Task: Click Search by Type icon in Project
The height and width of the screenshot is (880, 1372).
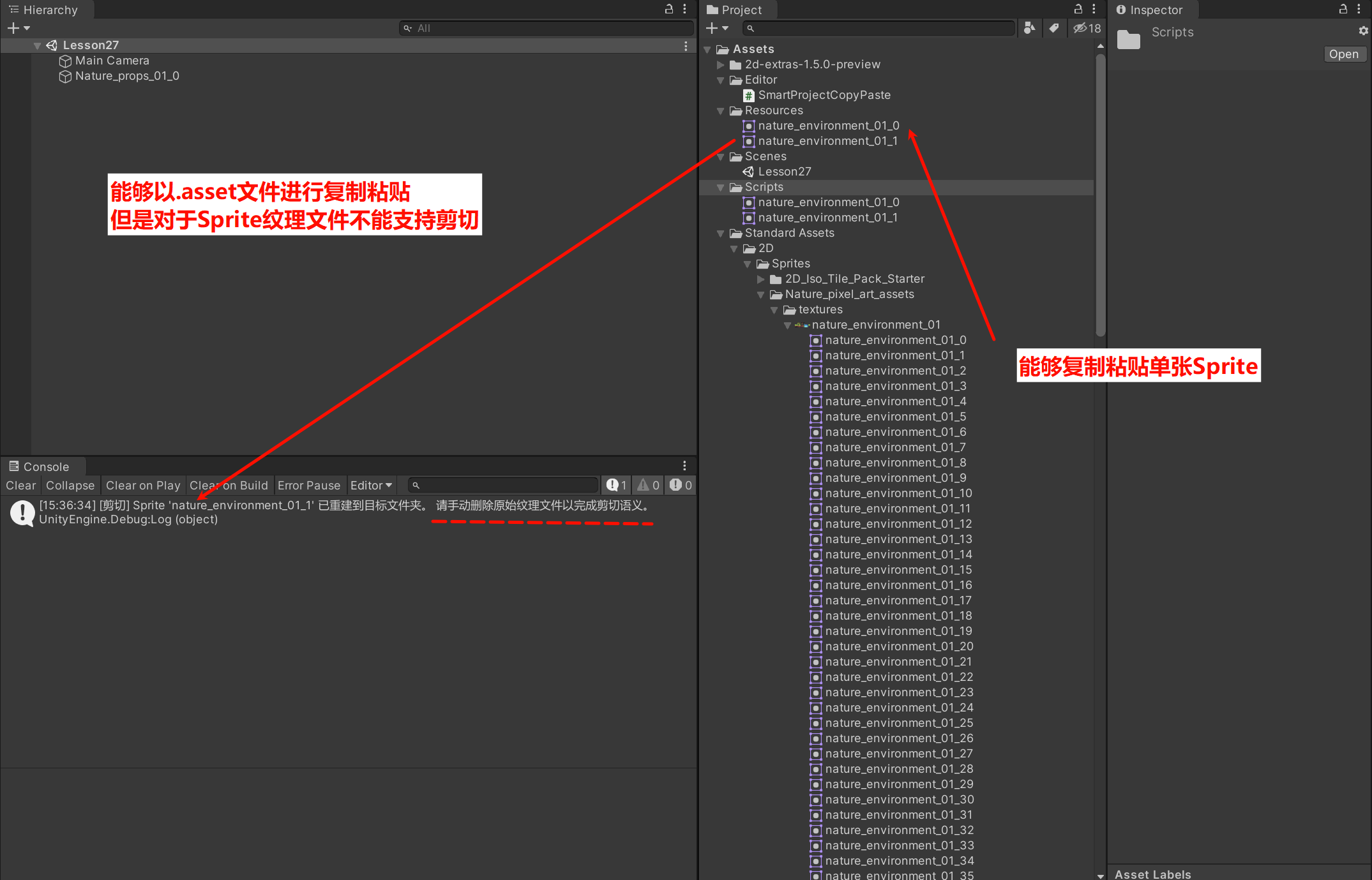Action: (1029, 28)
